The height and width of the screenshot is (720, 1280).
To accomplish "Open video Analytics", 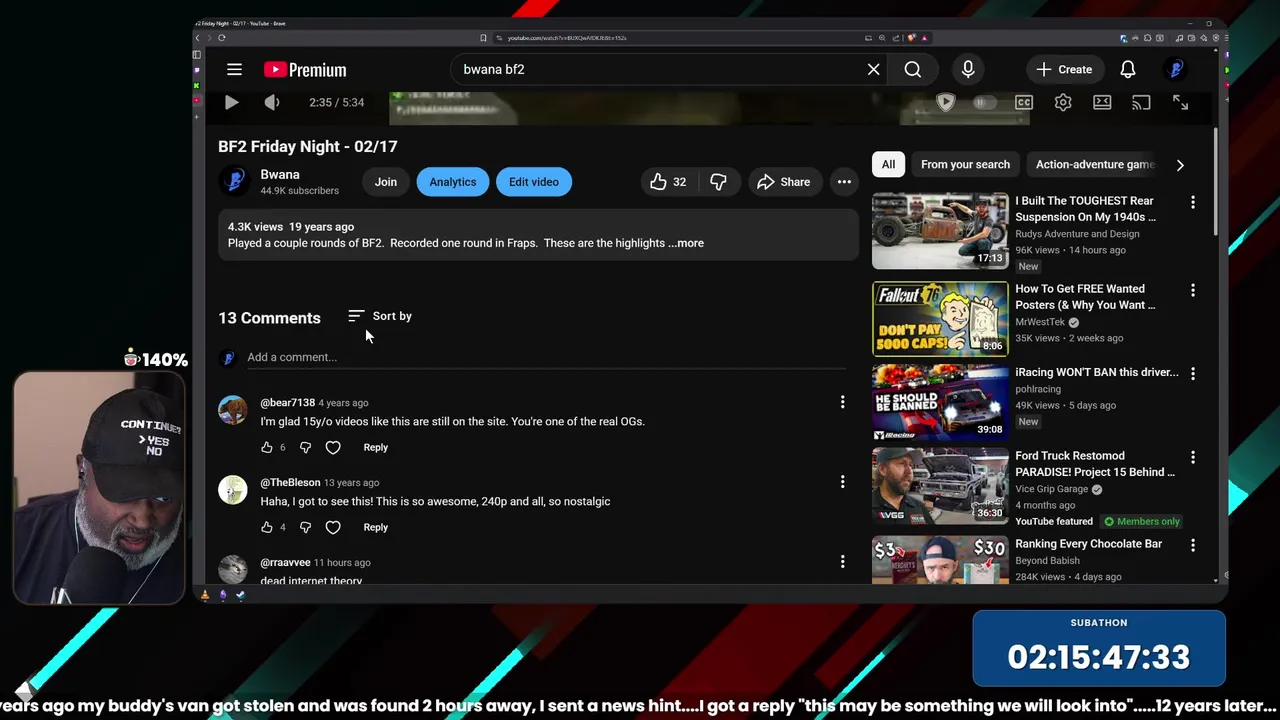I will [452, 182].
